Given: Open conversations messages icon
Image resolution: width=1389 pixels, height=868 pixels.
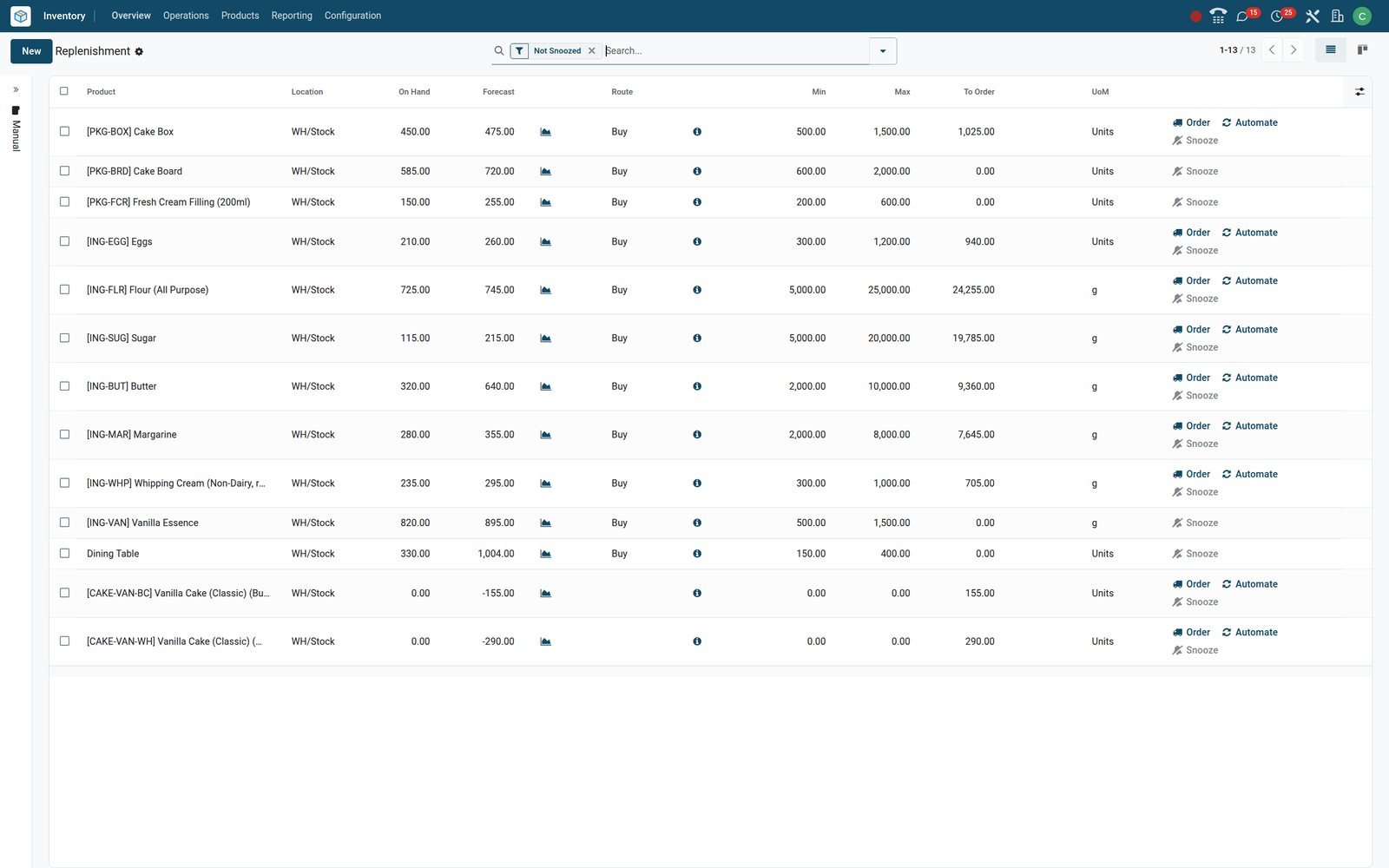Looking at the screenshot, I should pos(1242,16).
